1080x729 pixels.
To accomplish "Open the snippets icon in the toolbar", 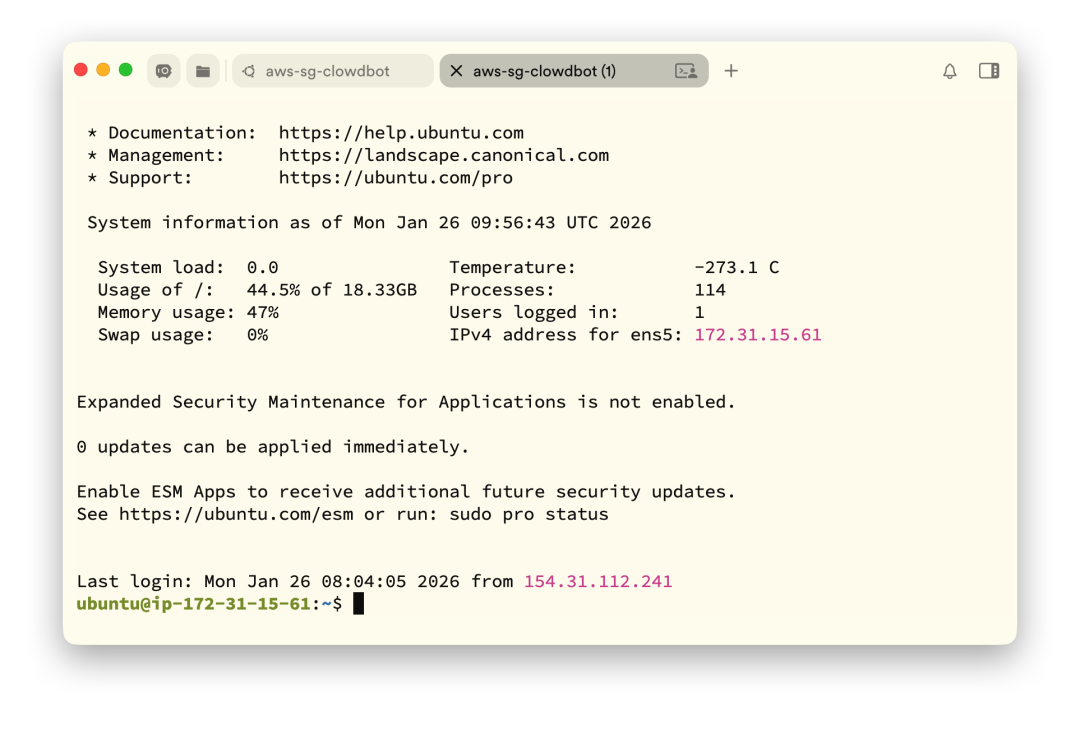I will (x=163, y=71).
